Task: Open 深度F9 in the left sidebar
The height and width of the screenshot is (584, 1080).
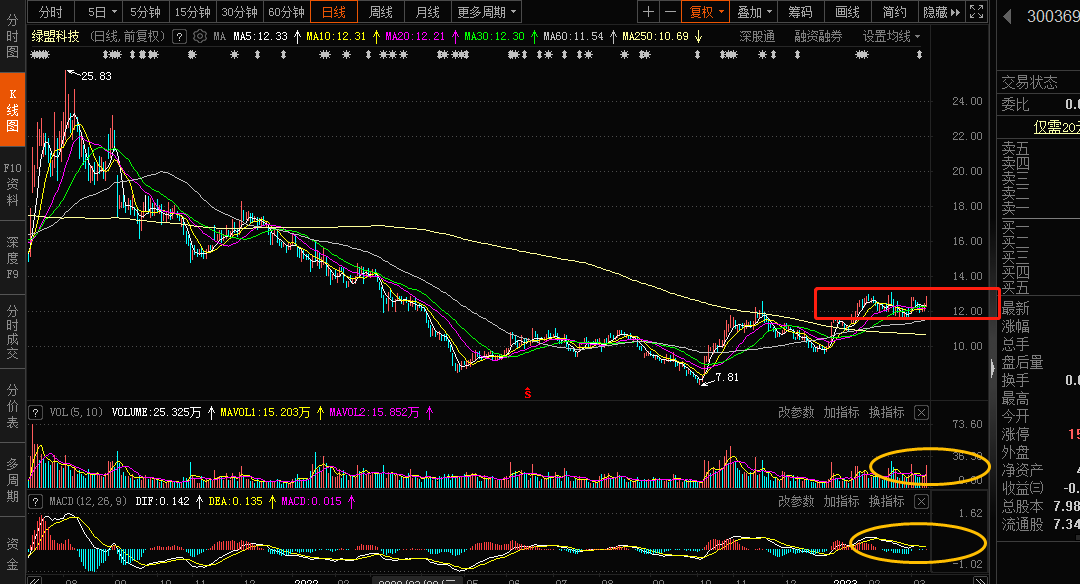Action: 12,258
